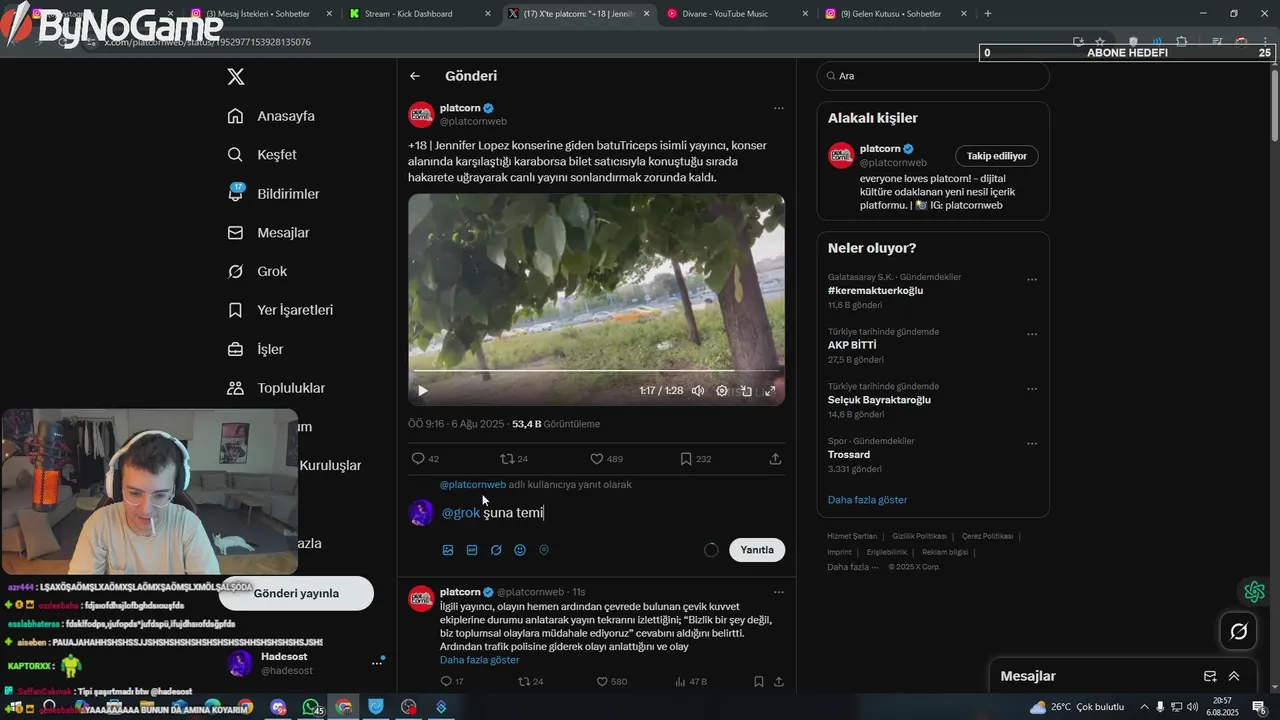This screenshot has width=1280, height=720.
Task: Click Gönderi yayınla post button
Action: [296, 593]
